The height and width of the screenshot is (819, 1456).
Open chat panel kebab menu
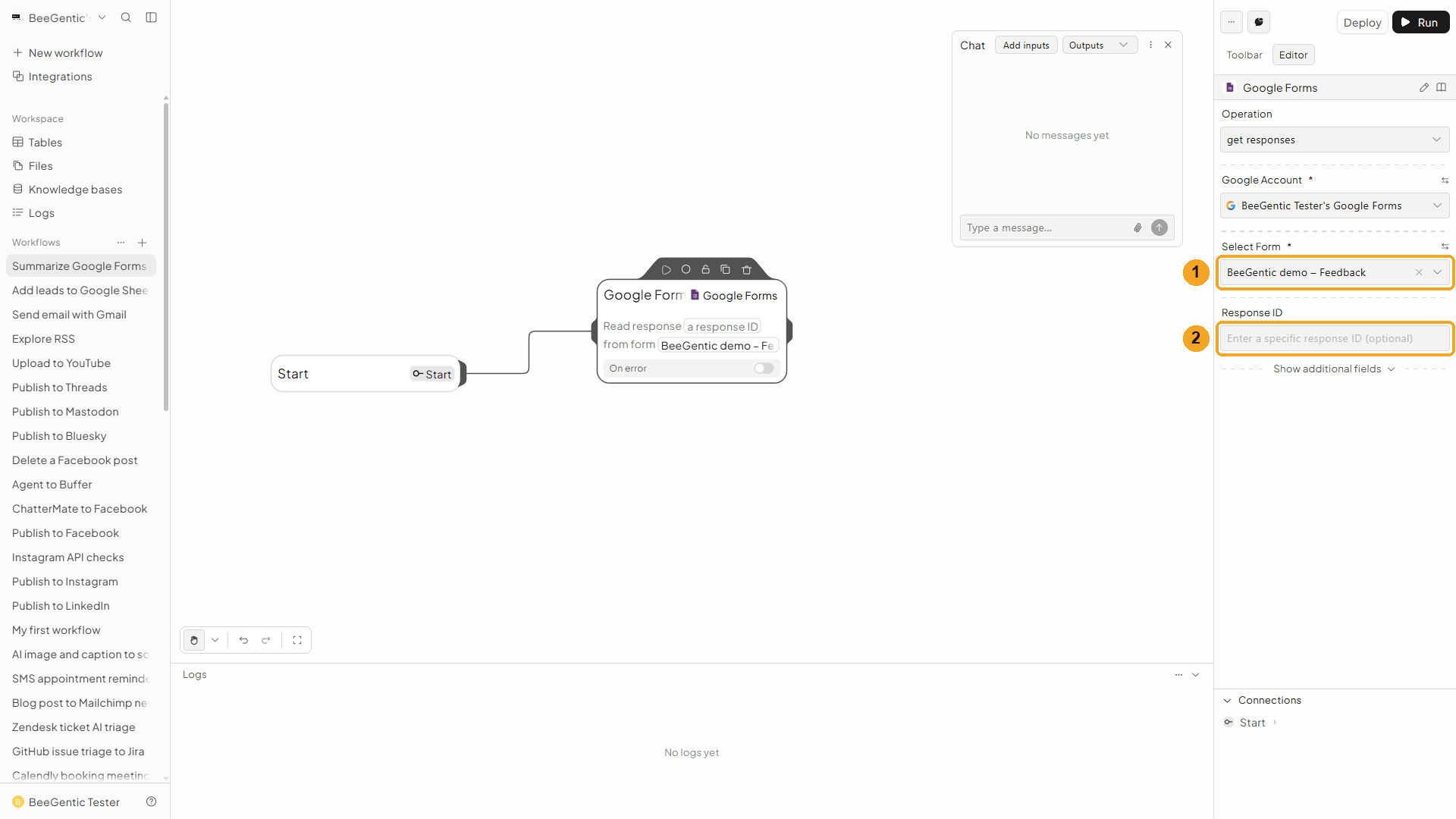(x=1150, y=45)
